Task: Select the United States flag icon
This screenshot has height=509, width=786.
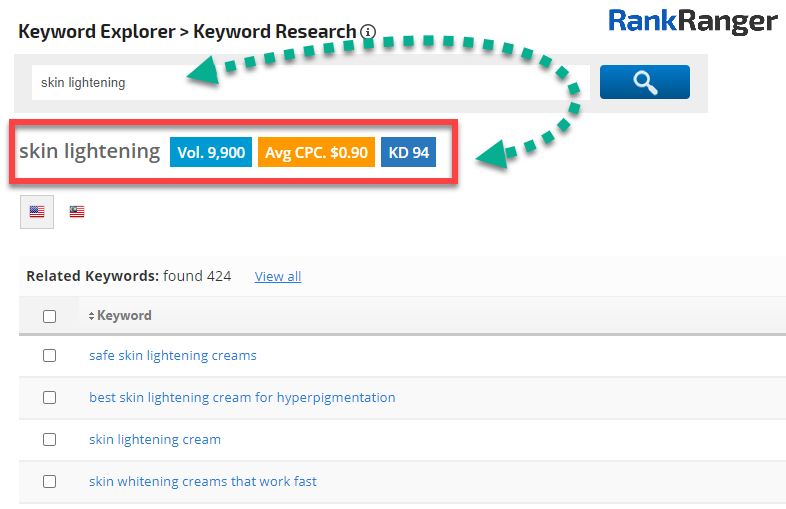Action: point(37,211)
